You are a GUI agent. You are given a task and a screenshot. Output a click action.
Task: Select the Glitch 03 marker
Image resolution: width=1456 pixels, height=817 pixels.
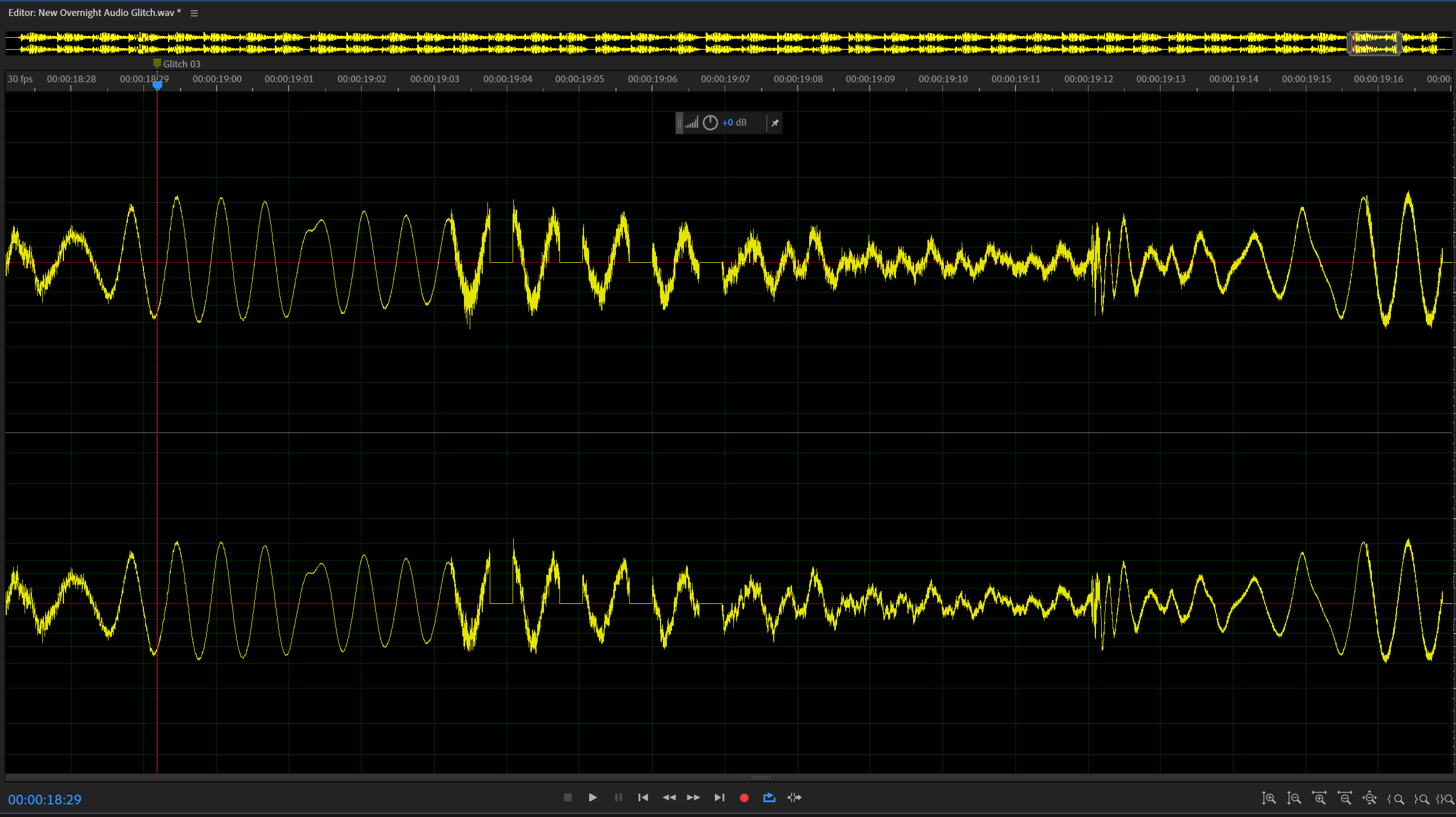[157, 63]
